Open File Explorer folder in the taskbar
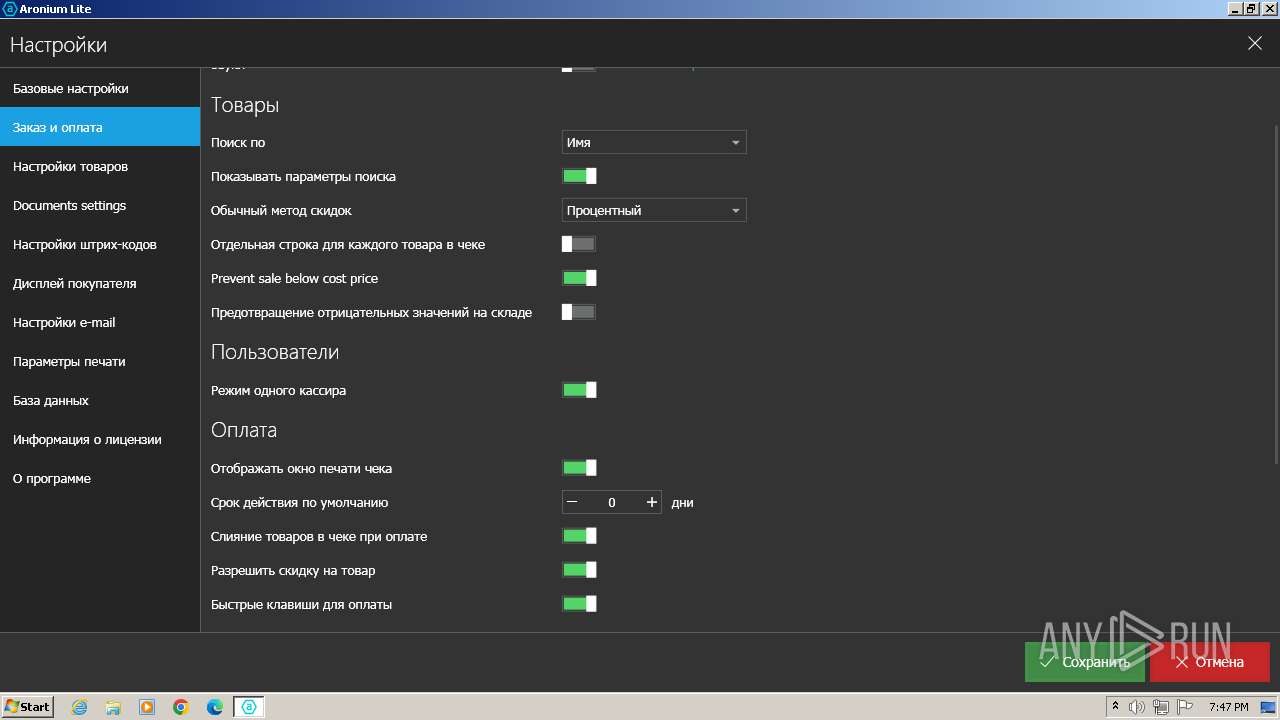Image resolution: width=1280 pixels, height=720 pixels. (x=113, y=707)
